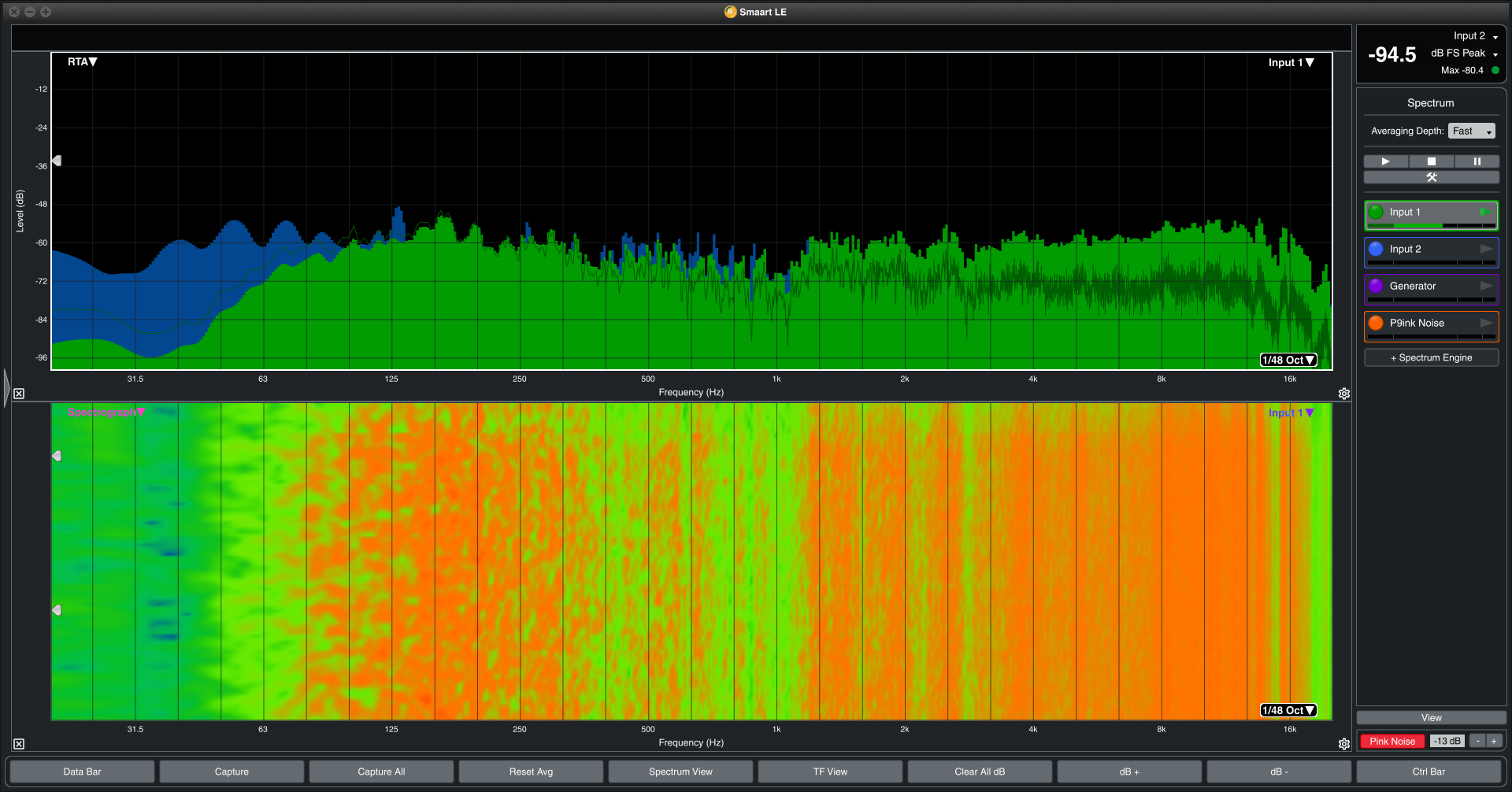
Task: Open the Input 1 selector on Spectrograph
Action: point(1291,413)
